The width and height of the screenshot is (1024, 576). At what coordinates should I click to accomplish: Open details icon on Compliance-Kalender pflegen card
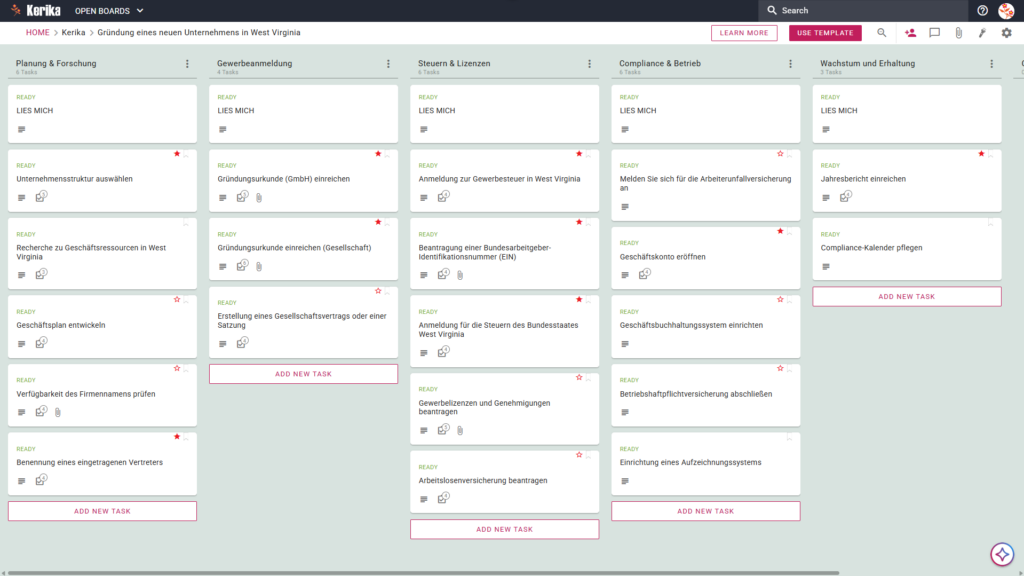point(826,266)
